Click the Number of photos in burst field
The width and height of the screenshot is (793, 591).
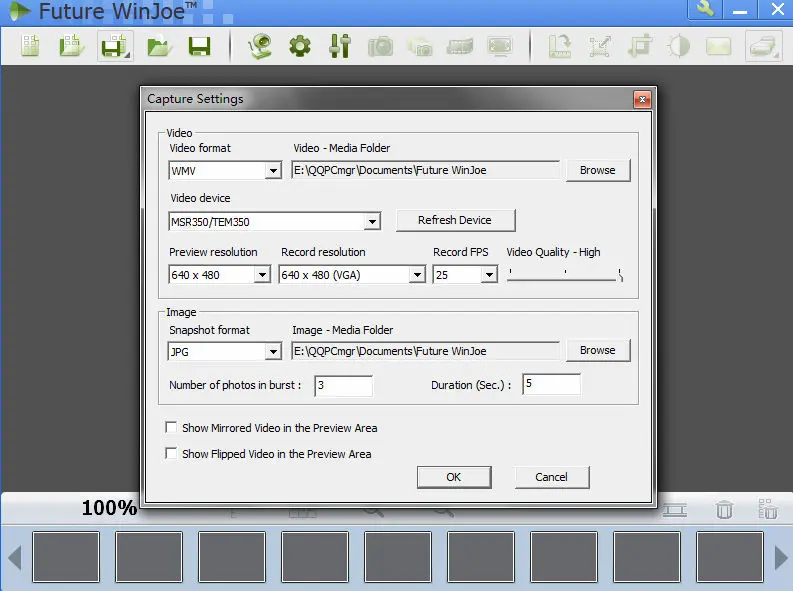343,386
